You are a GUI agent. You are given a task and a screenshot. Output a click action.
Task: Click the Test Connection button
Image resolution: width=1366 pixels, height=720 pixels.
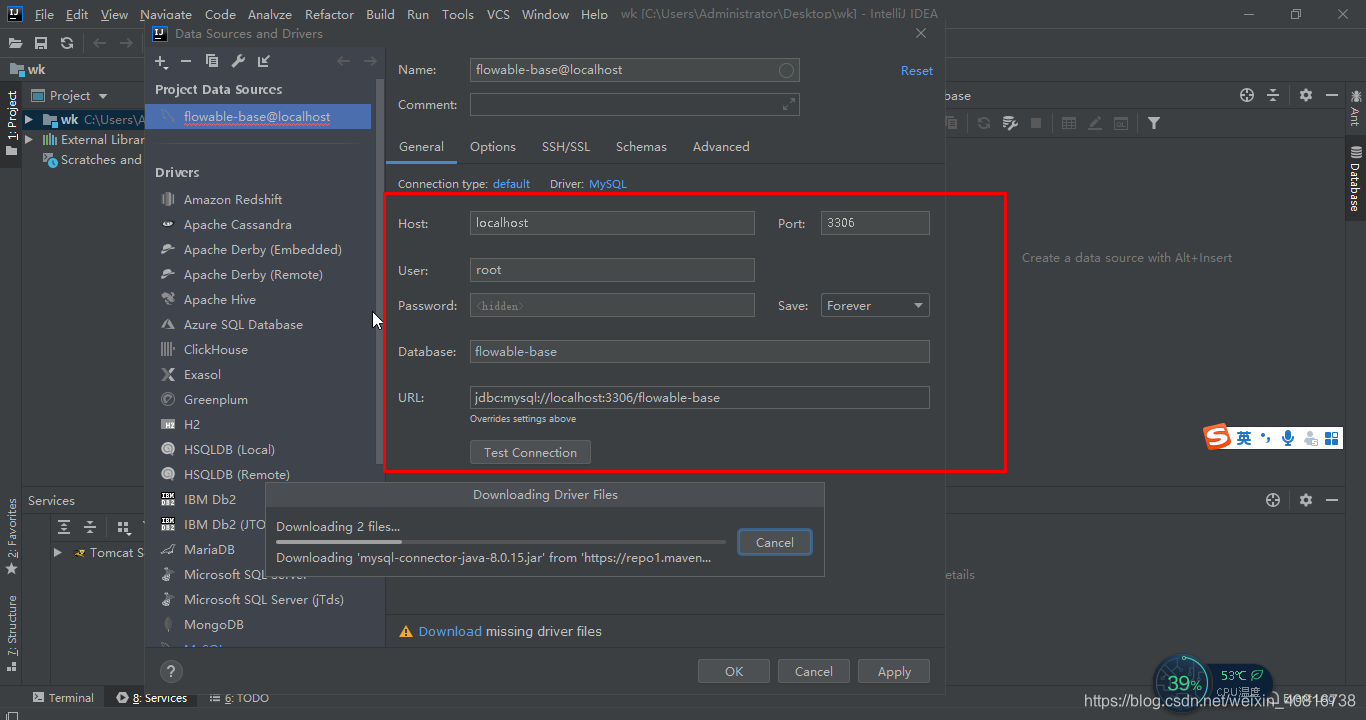tap(530, 452)
